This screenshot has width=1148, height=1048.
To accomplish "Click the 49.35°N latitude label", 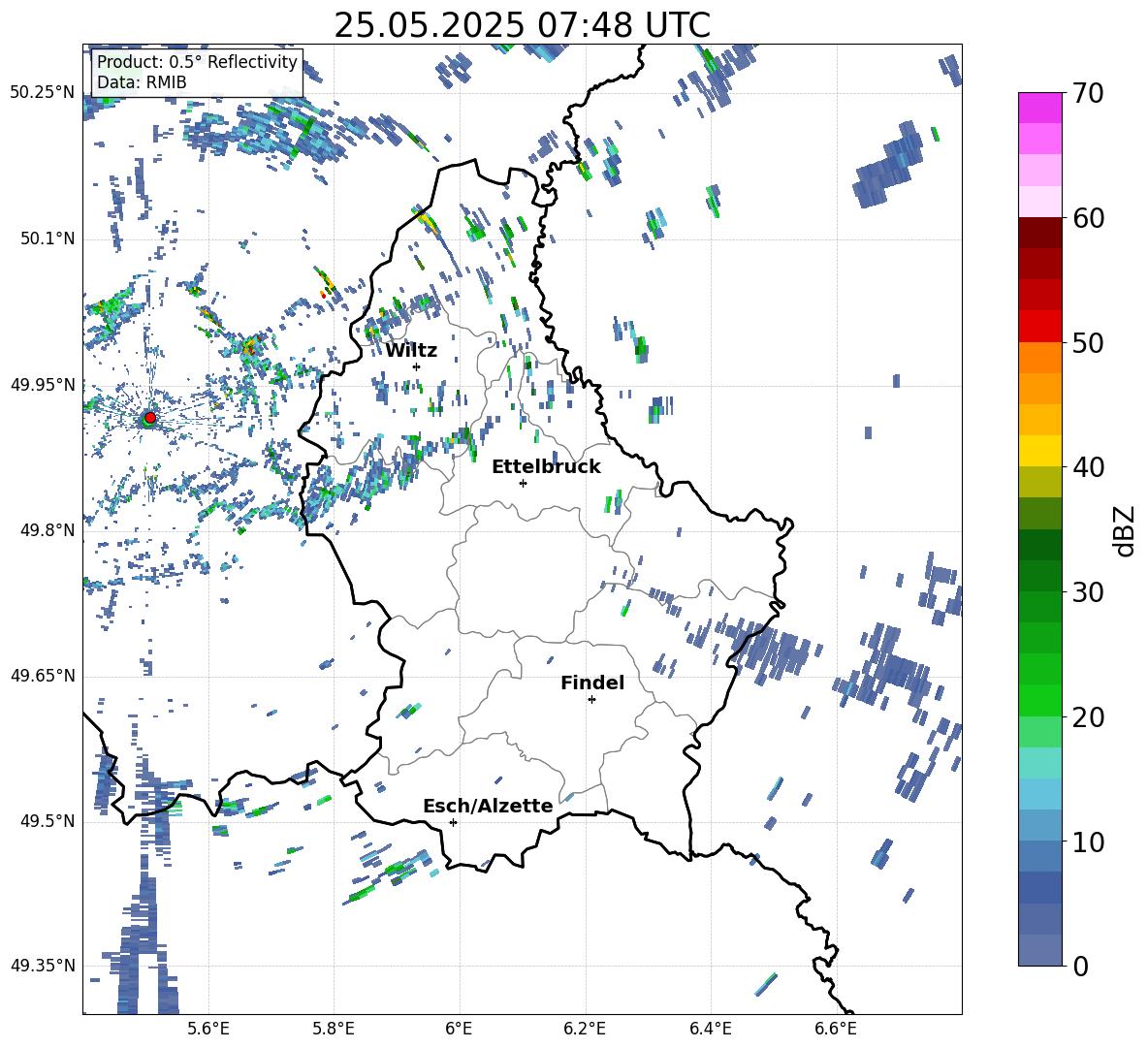I will tap(43, 966).
